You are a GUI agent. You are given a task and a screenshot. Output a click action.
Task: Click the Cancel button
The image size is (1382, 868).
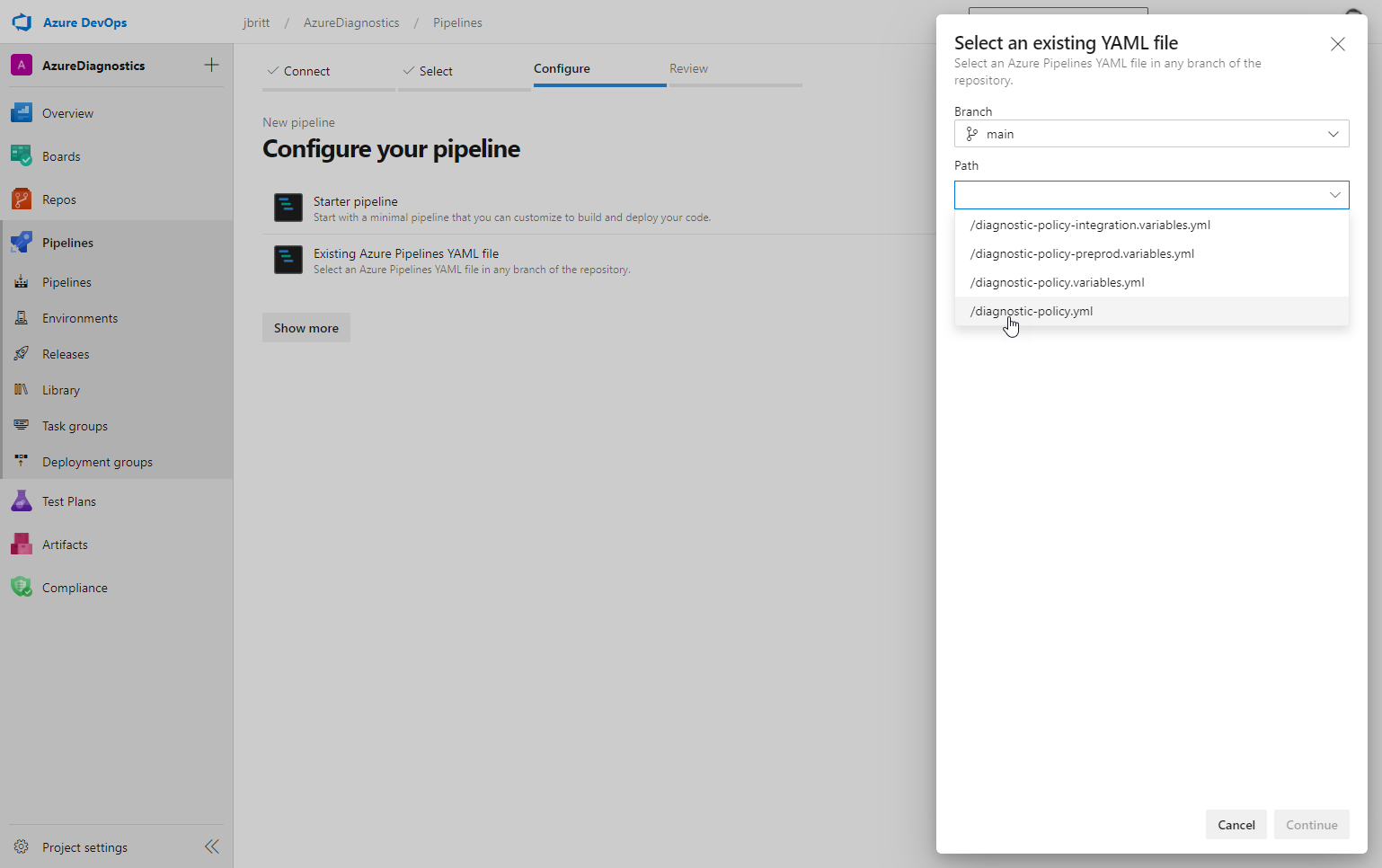(1236, 825)
